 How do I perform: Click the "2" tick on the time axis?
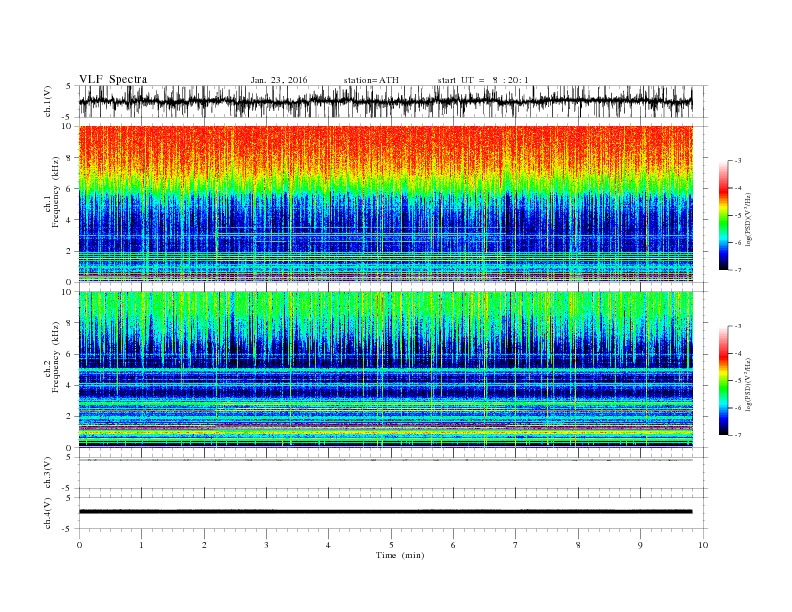point(204,545)
